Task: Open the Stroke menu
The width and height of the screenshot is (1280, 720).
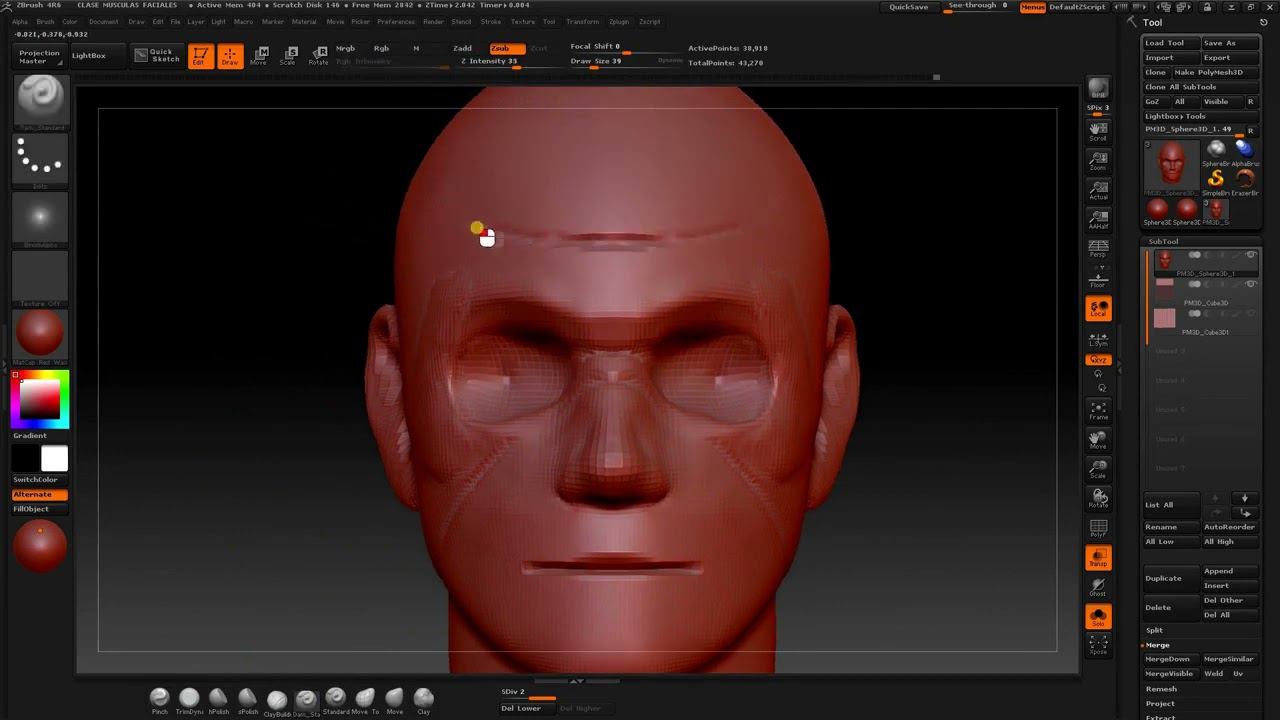Action: [x=490, y=21]
